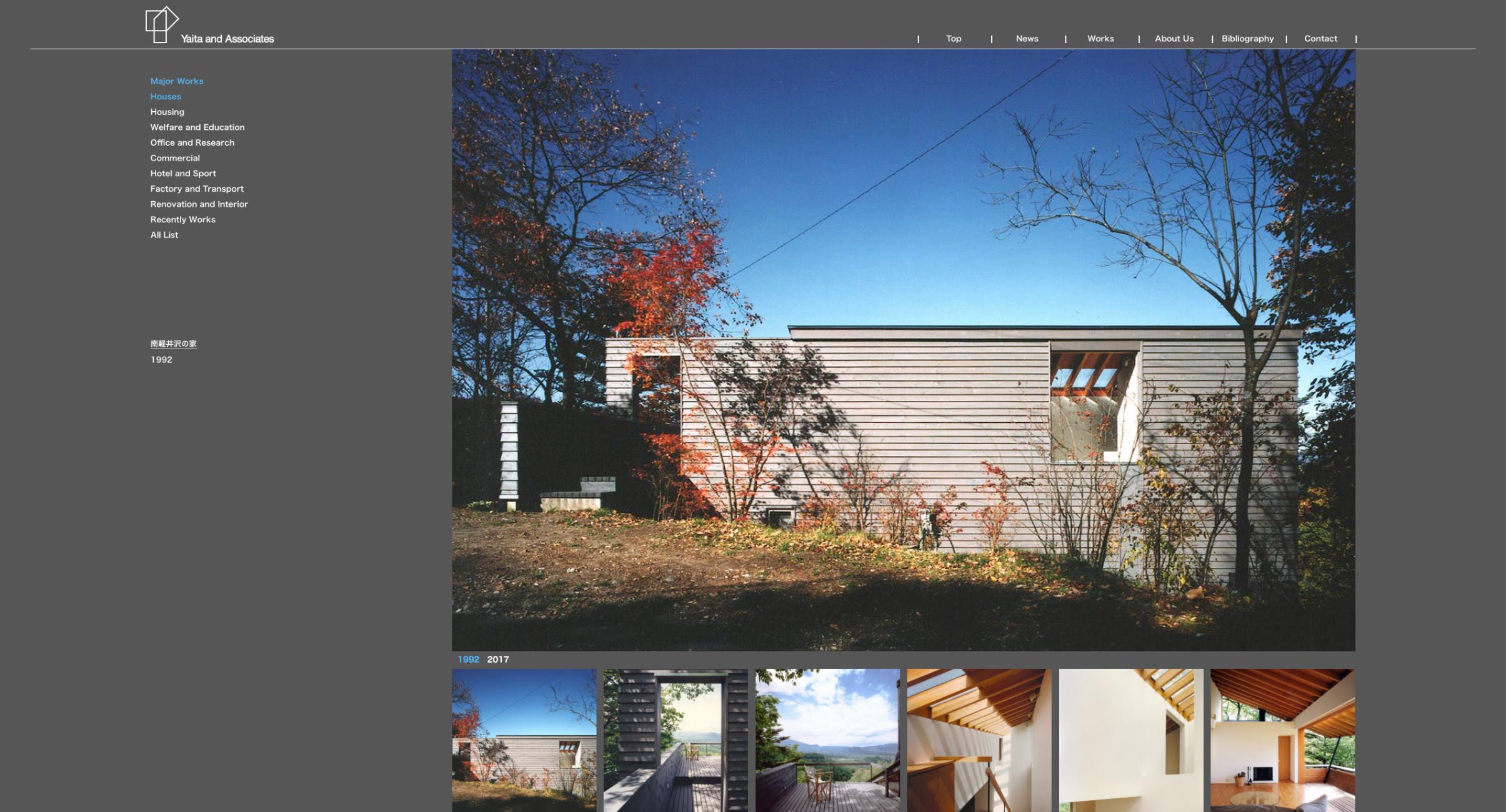Click the Yaita and Associates logo icon
This screenshot has height=812, width=1506.
[161, 25]
